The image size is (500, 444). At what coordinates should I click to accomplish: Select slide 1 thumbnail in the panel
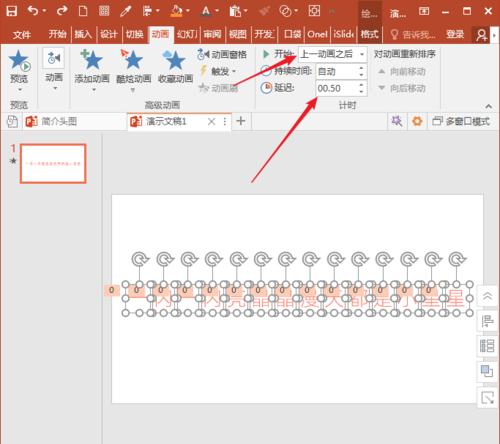click(53, 163)
